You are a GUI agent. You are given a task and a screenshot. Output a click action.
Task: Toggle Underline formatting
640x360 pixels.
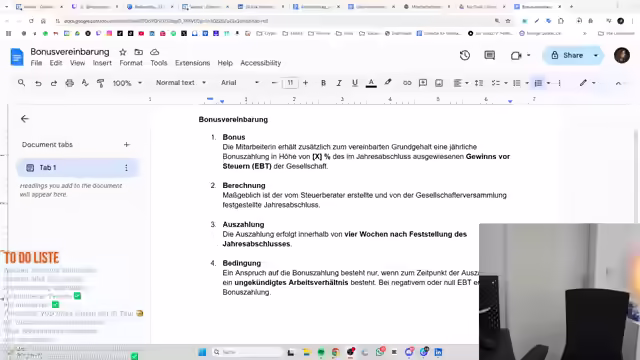pyautogui.click(x=355, y=83)
